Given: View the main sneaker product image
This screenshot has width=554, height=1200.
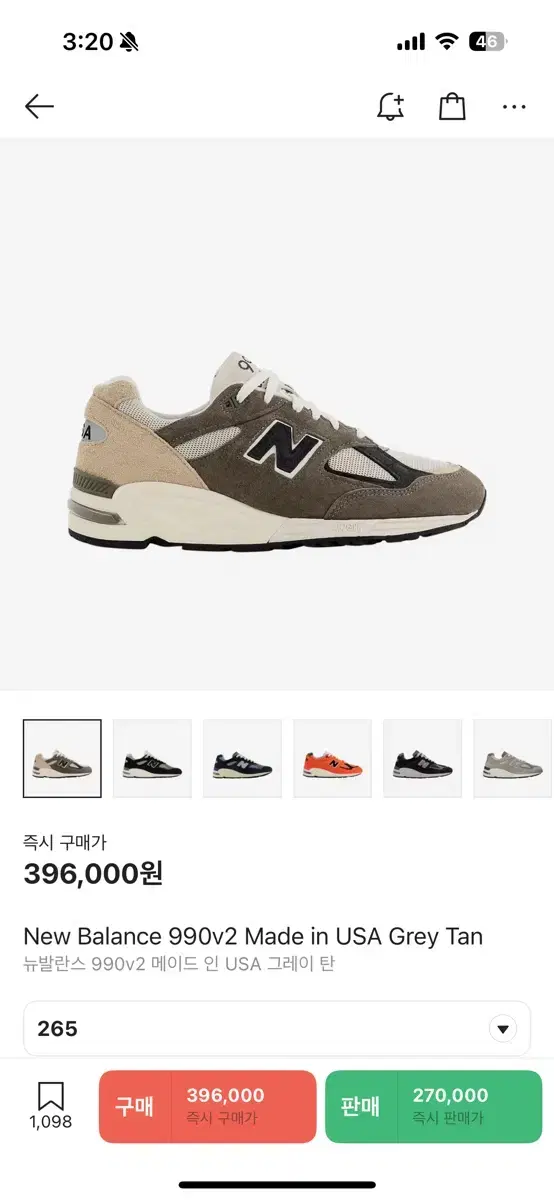Looking at the screenshot, I should (277, 450).
